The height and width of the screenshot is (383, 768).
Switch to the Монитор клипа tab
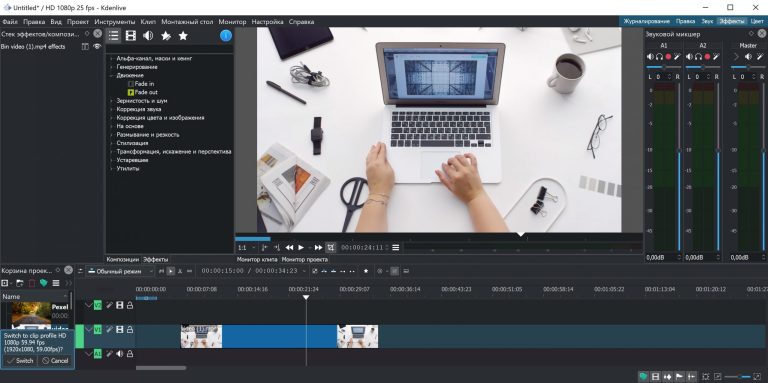pos(257,260)
